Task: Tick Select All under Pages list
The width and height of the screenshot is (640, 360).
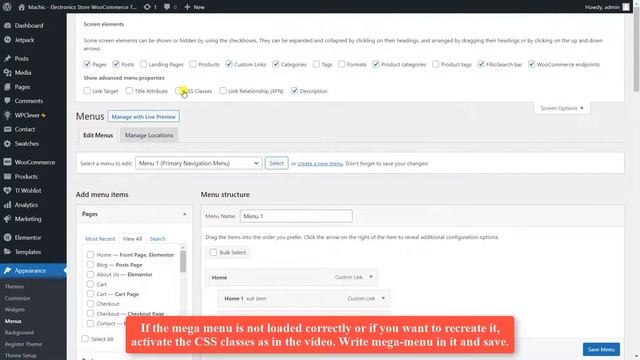Action: pos(85,338)
